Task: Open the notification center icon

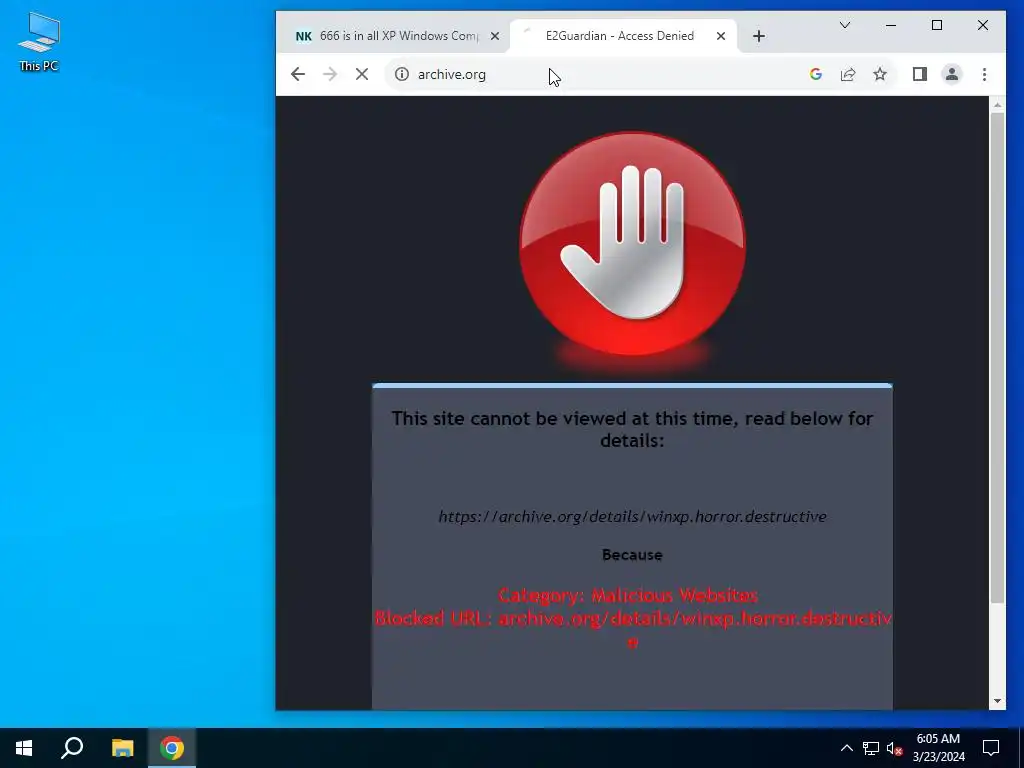Action: [x=991, y=748]
